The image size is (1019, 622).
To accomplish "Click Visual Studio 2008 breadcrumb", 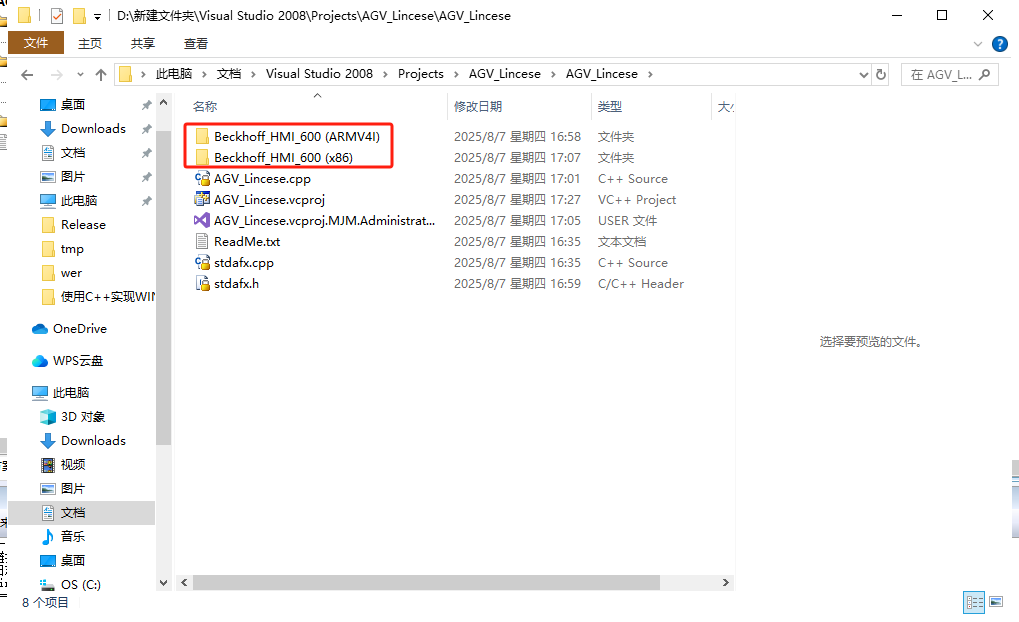I will pos(319,74).
